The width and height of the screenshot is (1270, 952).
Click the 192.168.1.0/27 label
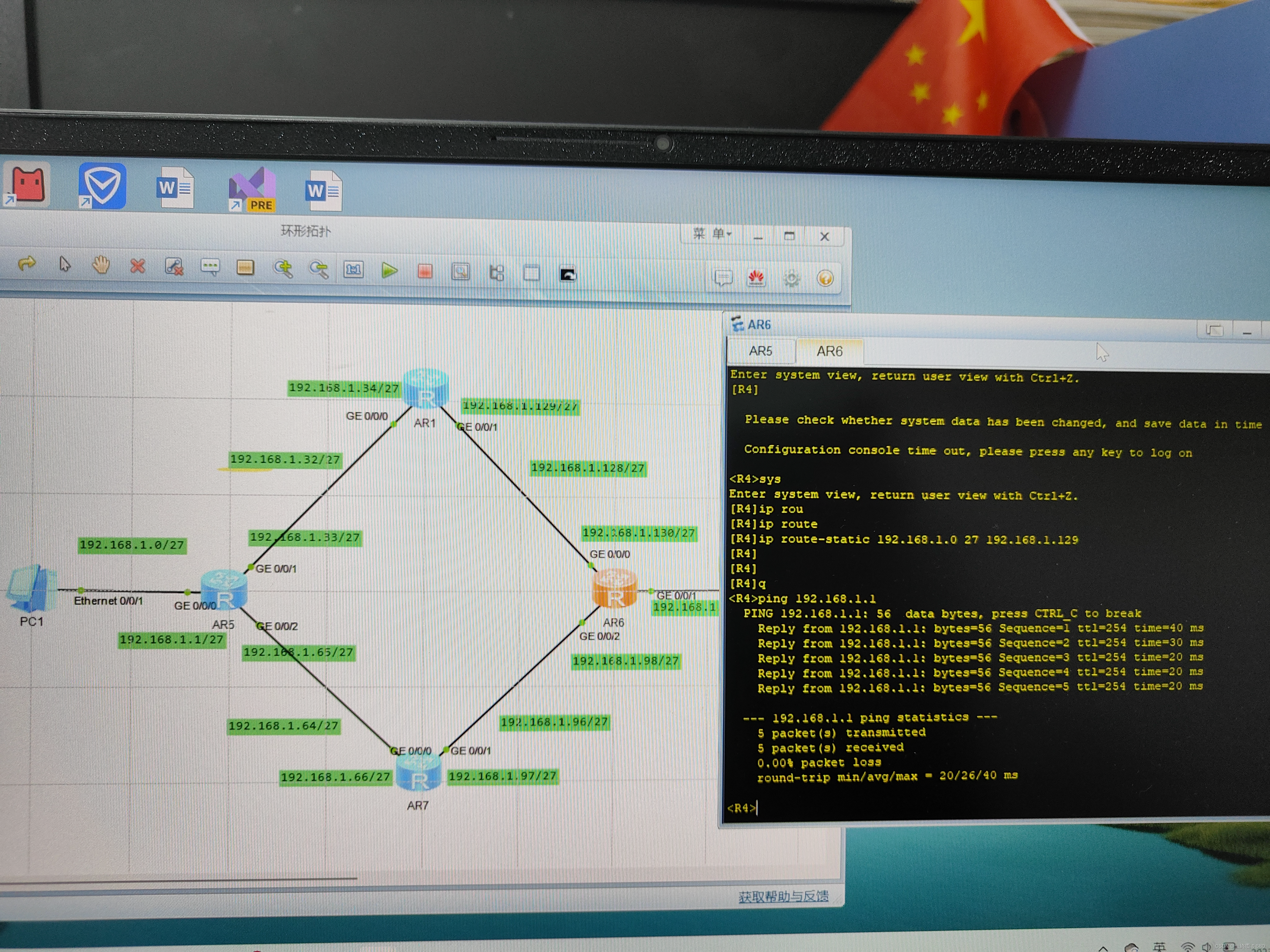click(132, 544)
